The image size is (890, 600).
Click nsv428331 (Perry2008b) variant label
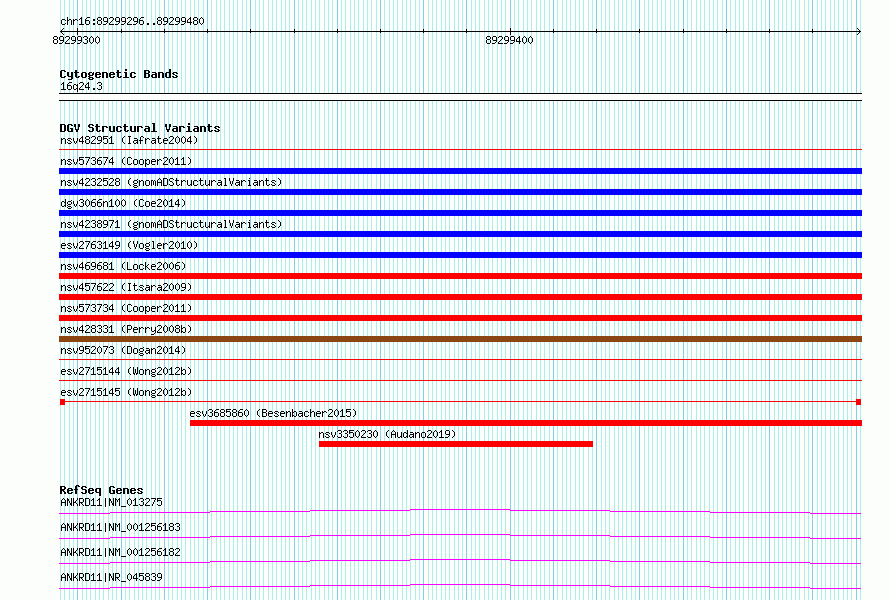tap(126, 329)
